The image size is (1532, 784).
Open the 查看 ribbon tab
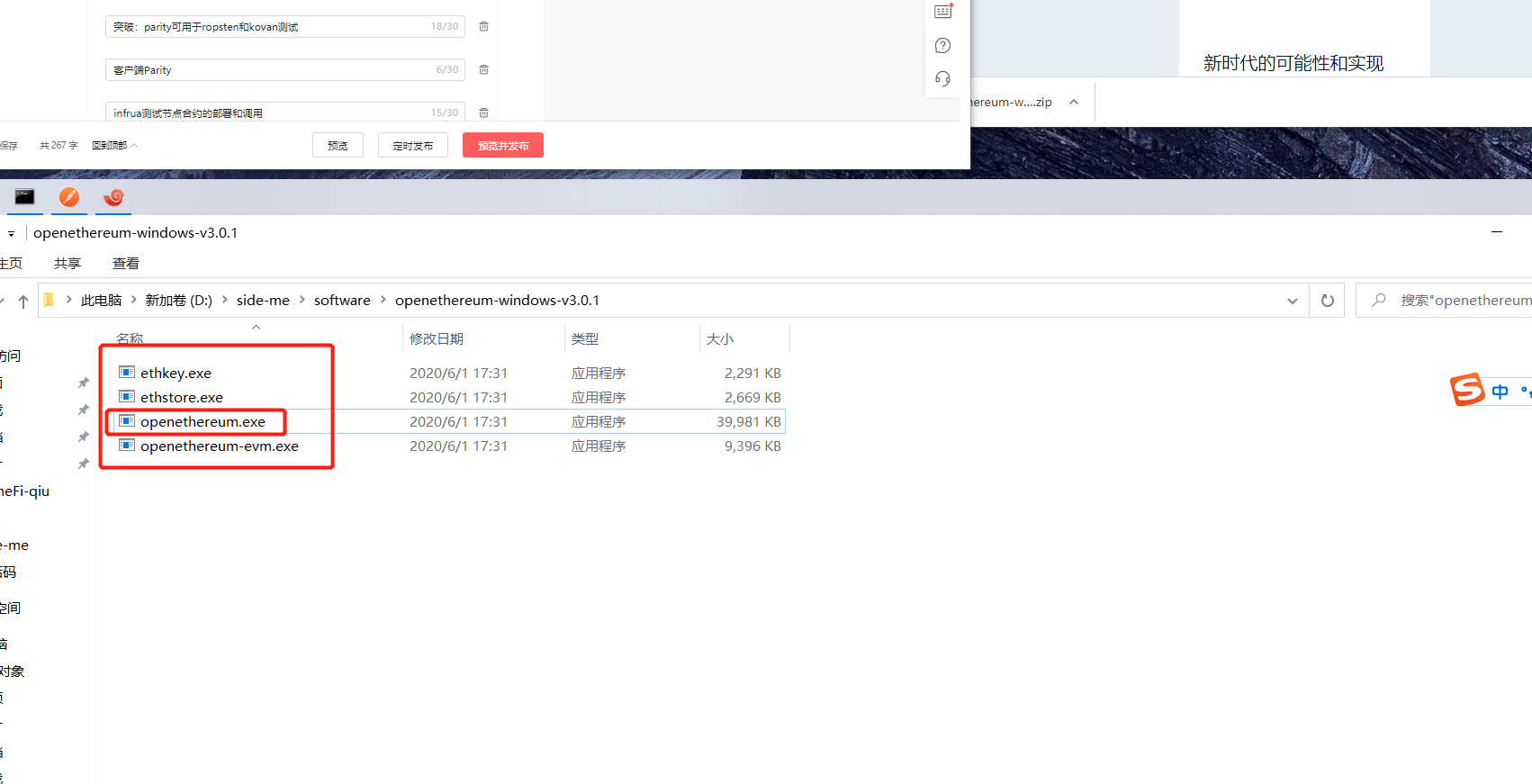126,263
